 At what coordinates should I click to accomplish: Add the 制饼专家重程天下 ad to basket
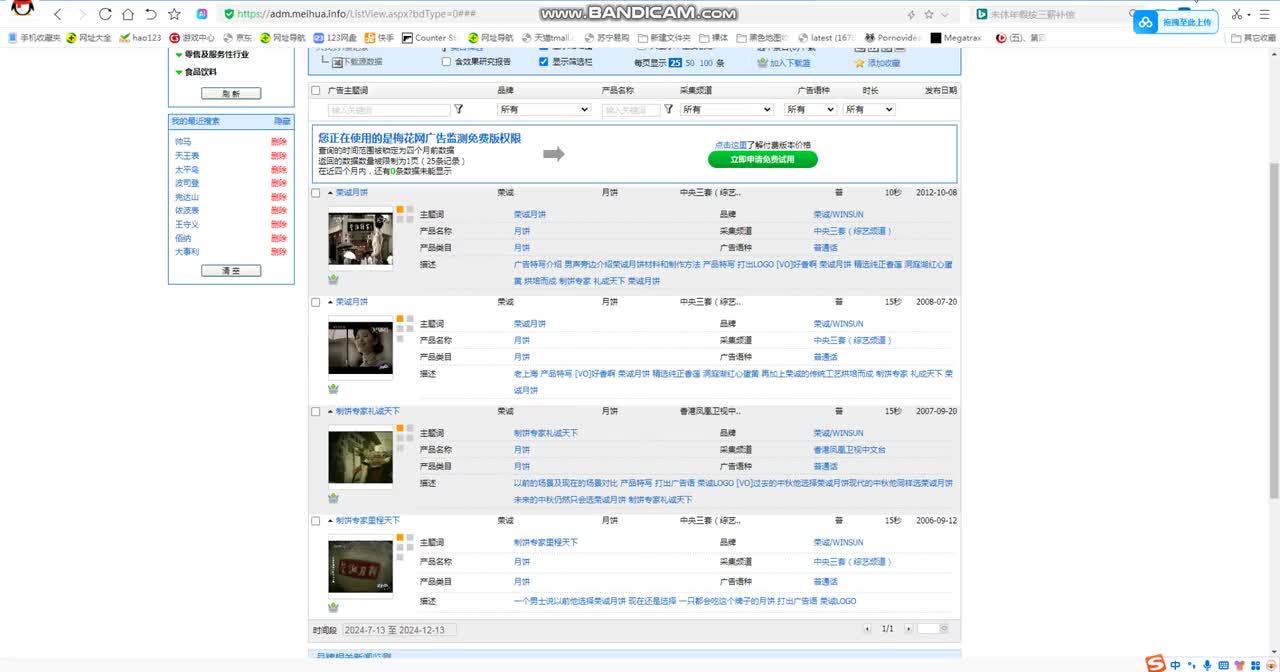(x=333, y=606)
